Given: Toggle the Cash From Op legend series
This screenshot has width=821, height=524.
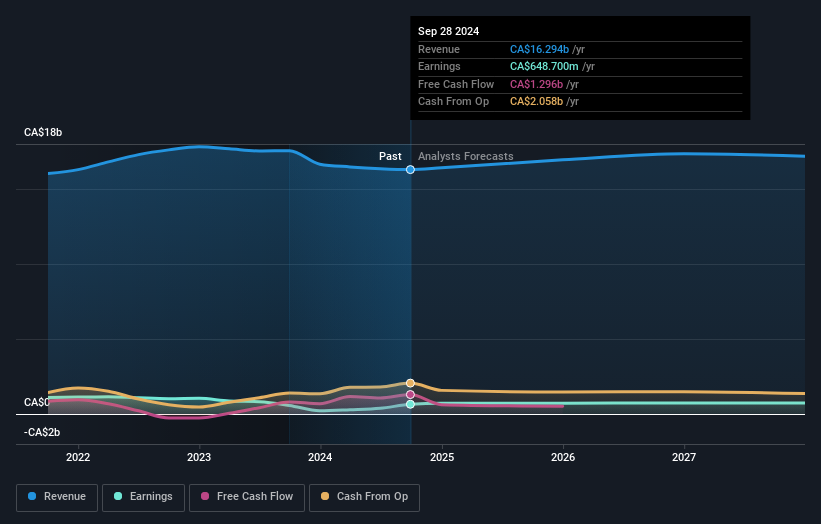Looking at the screenshot, I should pyautogui.click(x=364, y=497).
